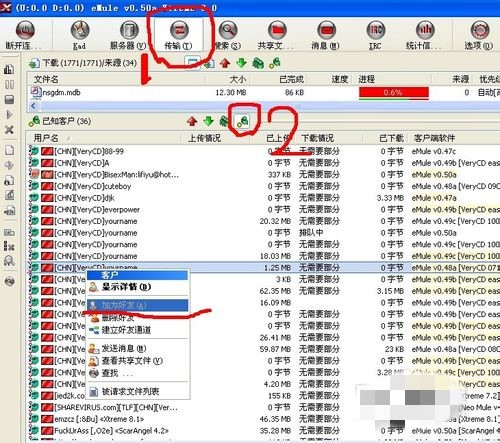Screen dimensions: 500x443
Task: Click the Disconnect (断开连接) toolbar button
Action: tap(25, 35)
